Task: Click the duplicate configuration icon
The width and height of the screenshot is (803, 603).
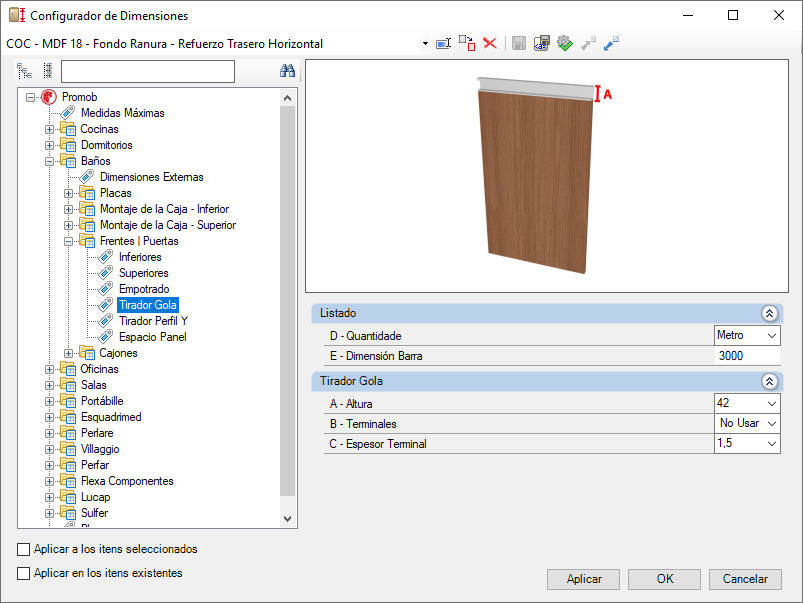Action: click(467, 43)
